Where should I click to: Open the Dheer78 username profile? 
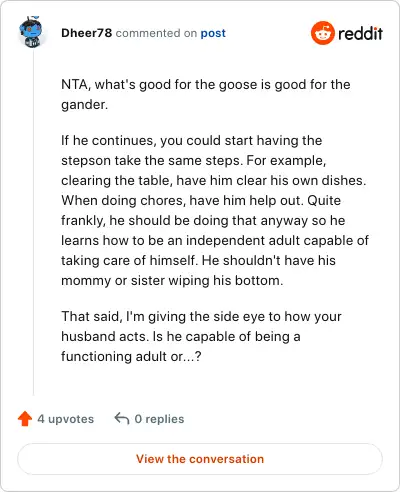pyautogui.click(x=86, y=33)
